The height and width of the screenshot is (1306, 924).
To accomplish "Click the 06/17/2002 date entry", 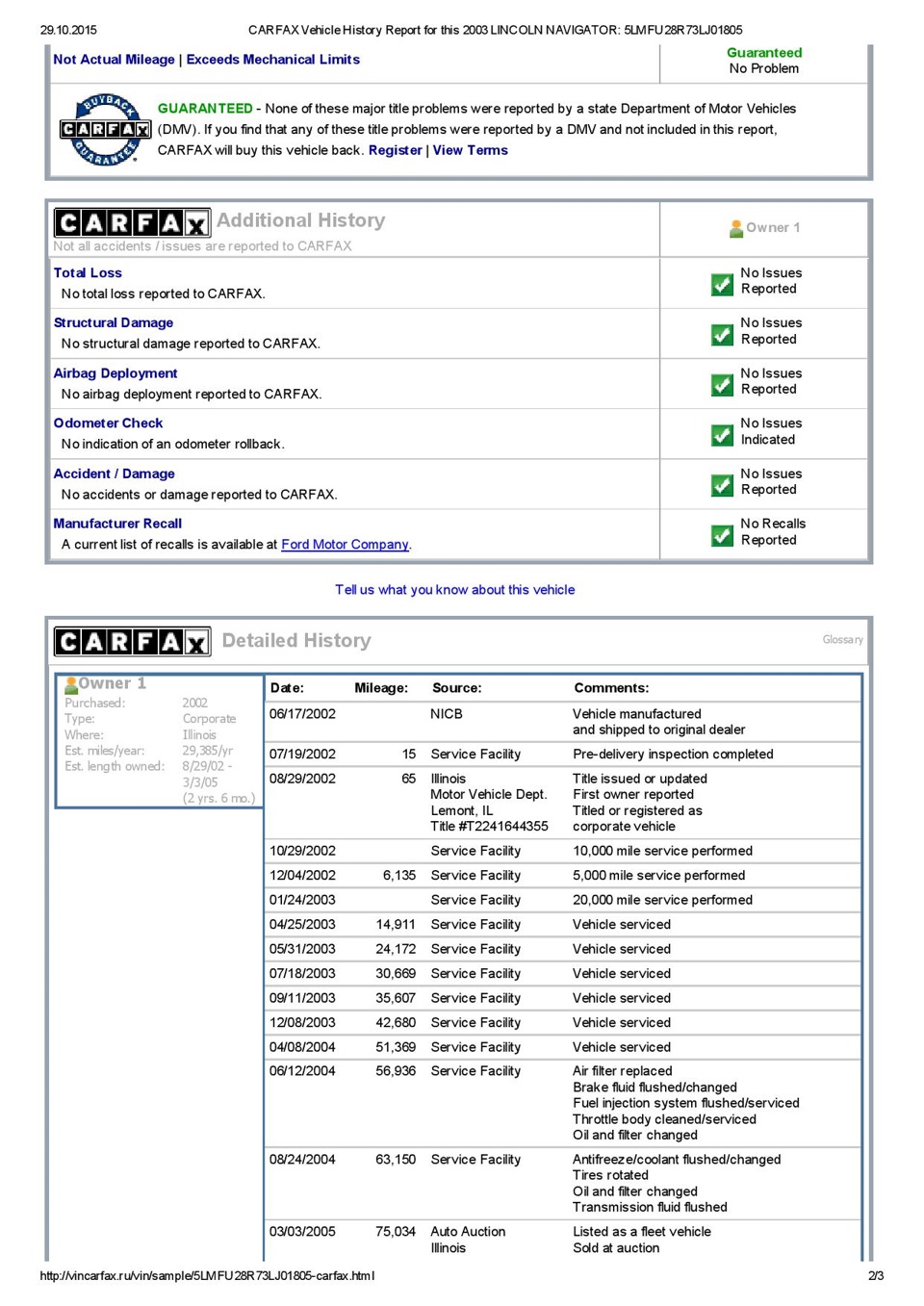I will [302, 714].
